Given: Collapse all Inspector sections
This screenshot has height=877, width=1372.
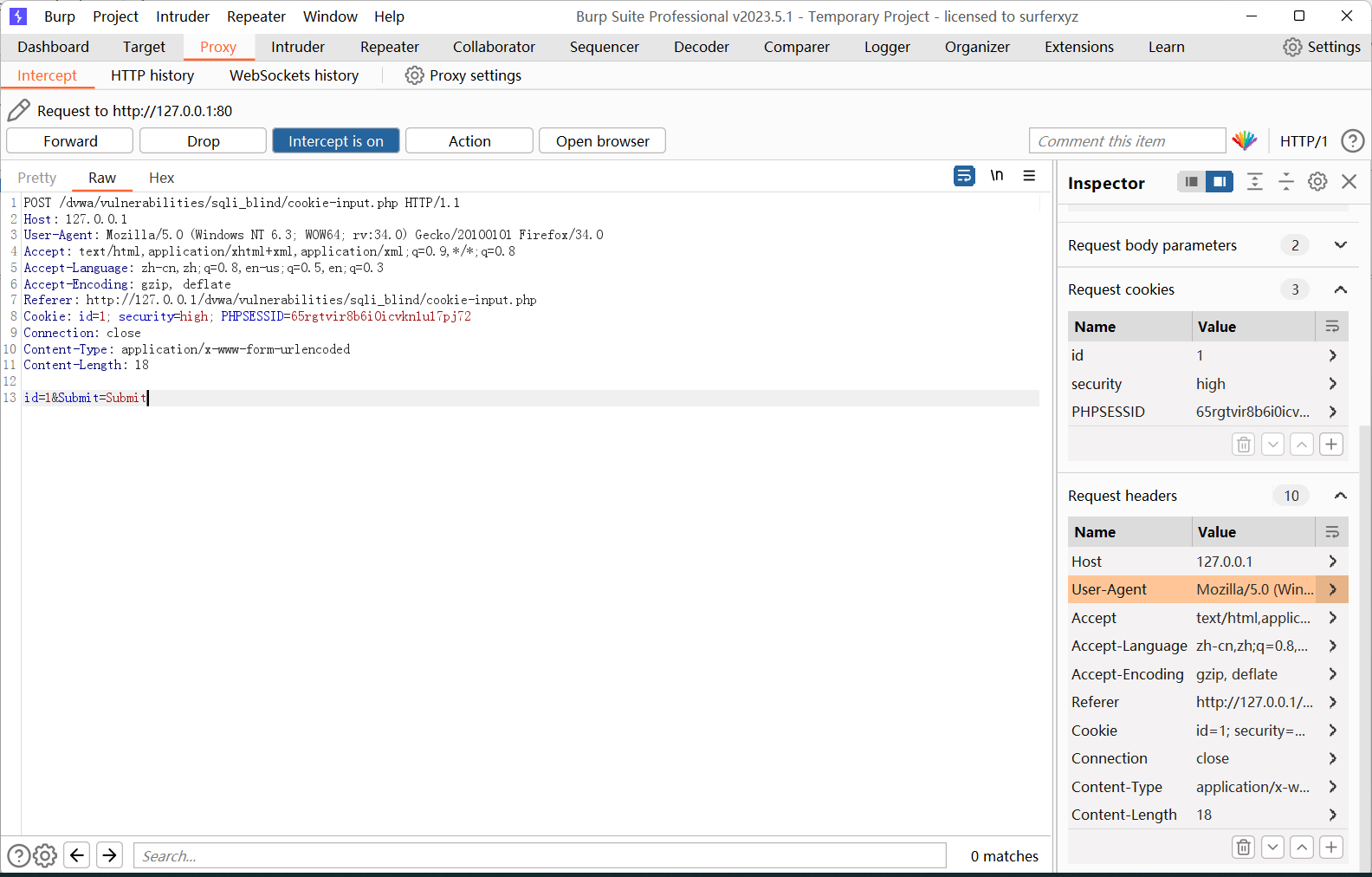Looking at the screenshot, I should point(1285,182).
